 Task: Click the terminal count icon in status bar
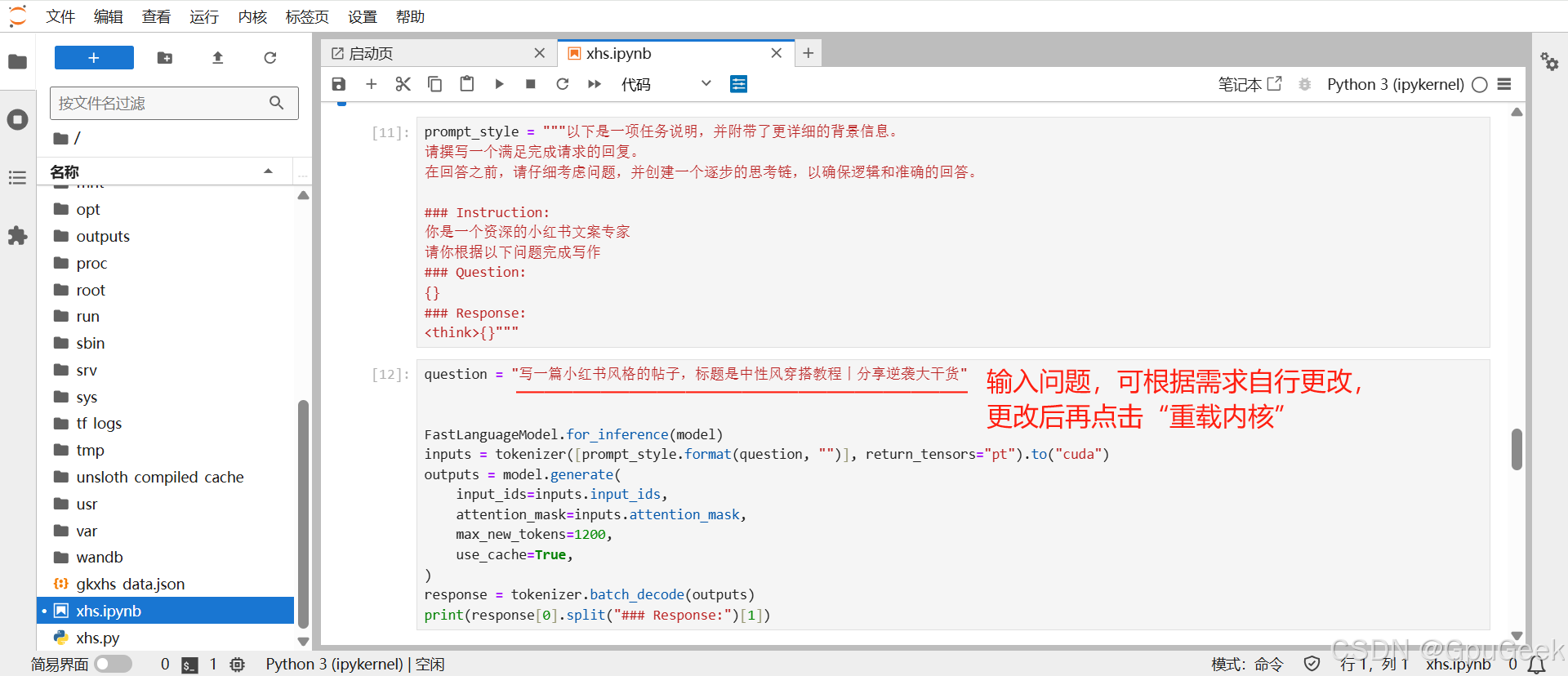click(189, 665)
